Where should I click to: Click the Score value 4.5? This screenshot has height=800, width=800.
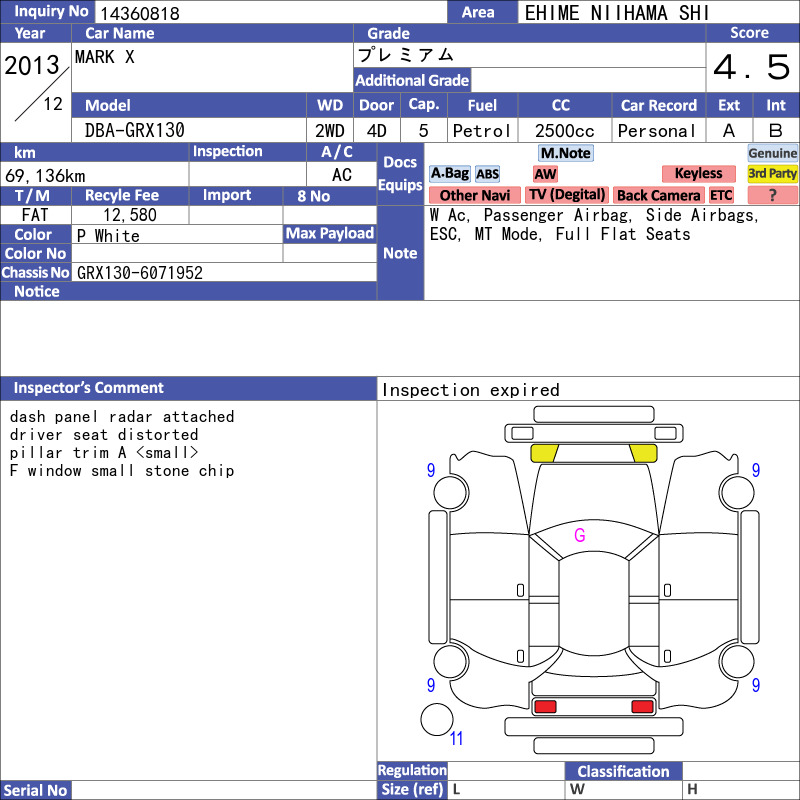(752, 67)
